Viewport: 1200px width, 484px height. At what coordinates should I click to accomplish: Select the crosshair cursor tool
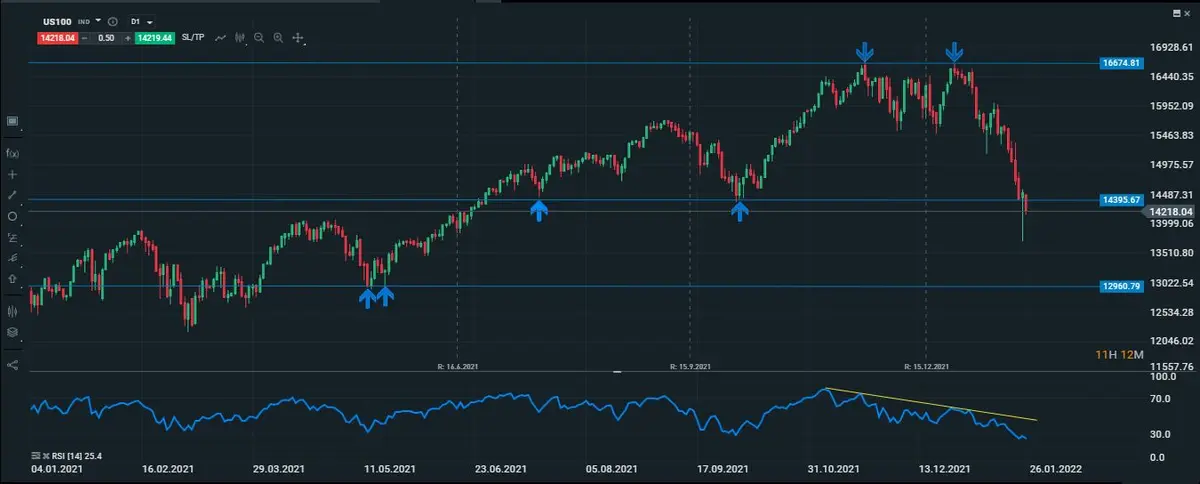[13, 174]
